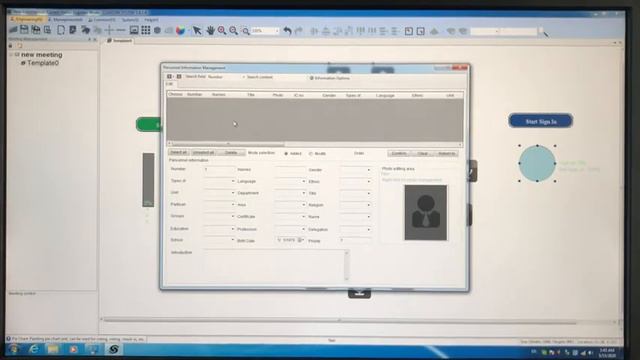Click the Delete button in the dialog
Screen dimensions: 640x360
click(231, 152)
